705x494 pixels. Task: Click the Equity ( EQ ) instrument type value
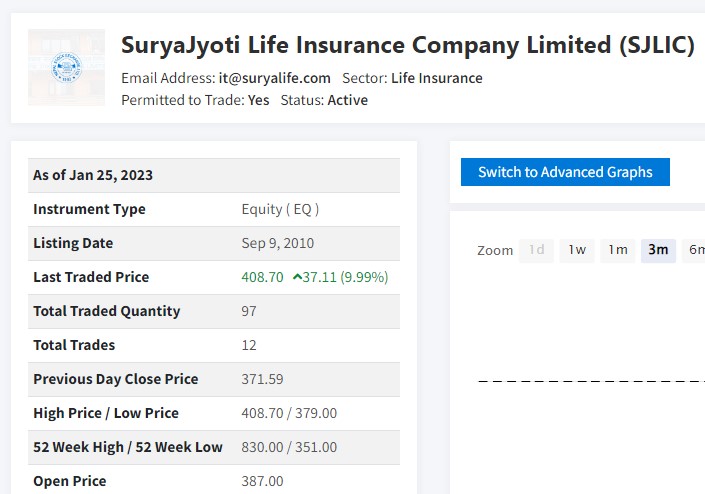click(x=280, y=209)
